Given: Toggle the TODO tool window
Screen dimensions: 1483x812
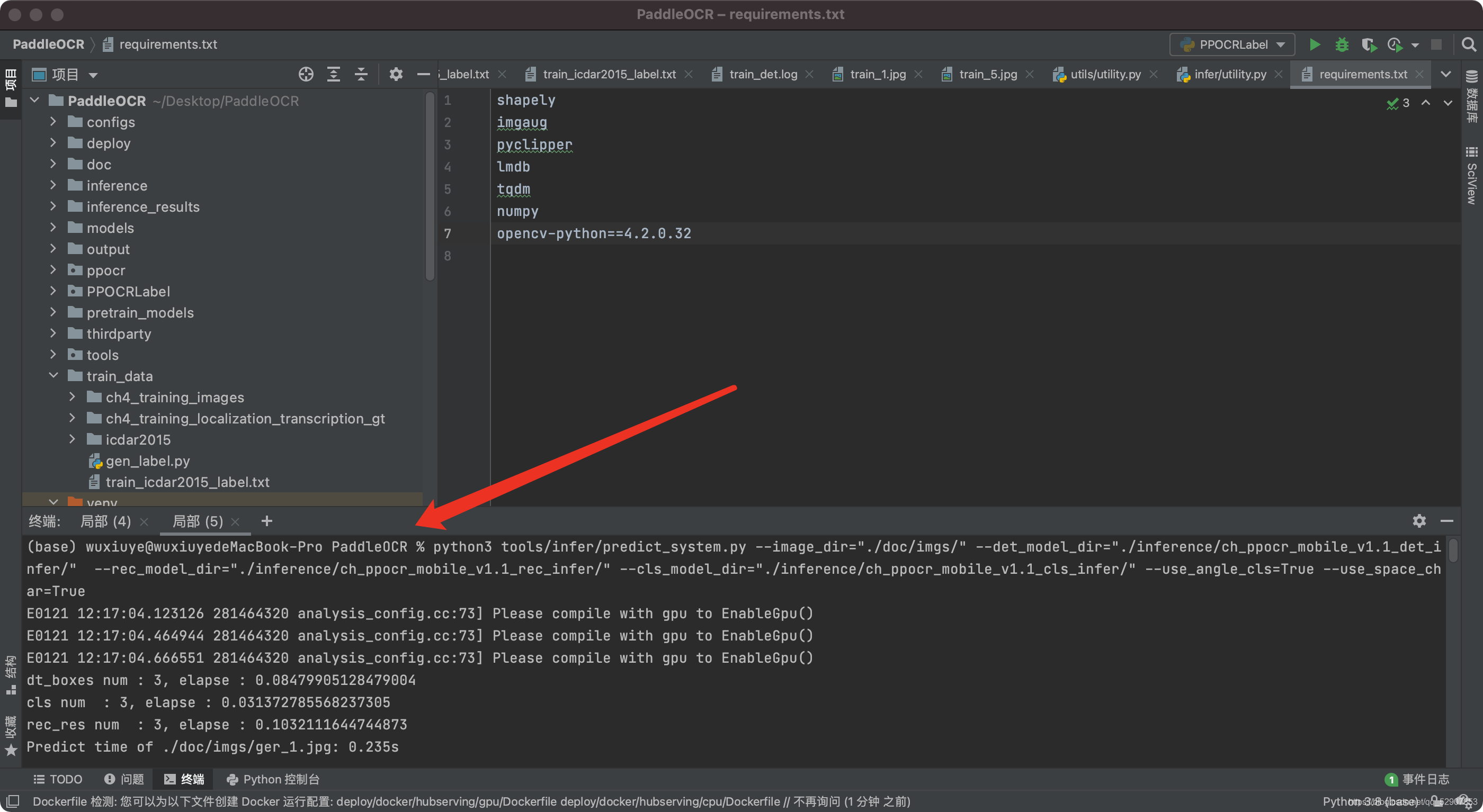Looking at the screenshot, I should 58,779.
